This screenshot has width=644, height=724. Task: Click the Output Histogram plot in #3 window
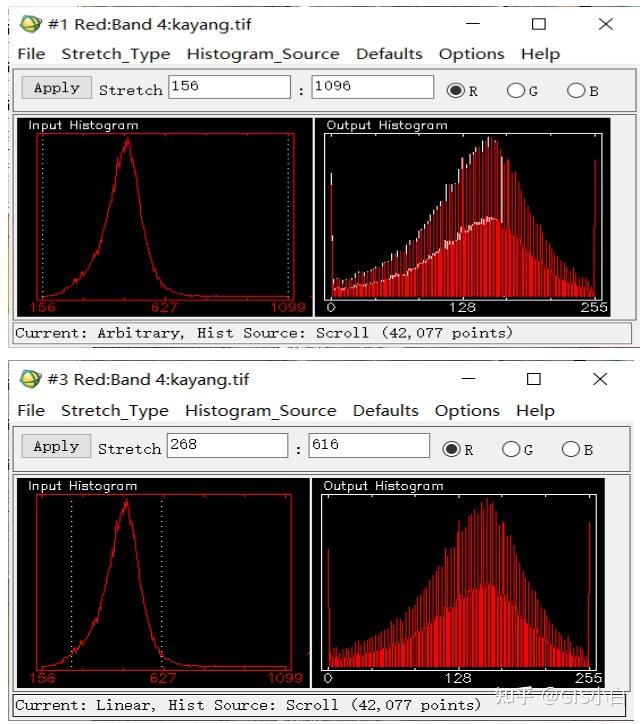[459, 581]
